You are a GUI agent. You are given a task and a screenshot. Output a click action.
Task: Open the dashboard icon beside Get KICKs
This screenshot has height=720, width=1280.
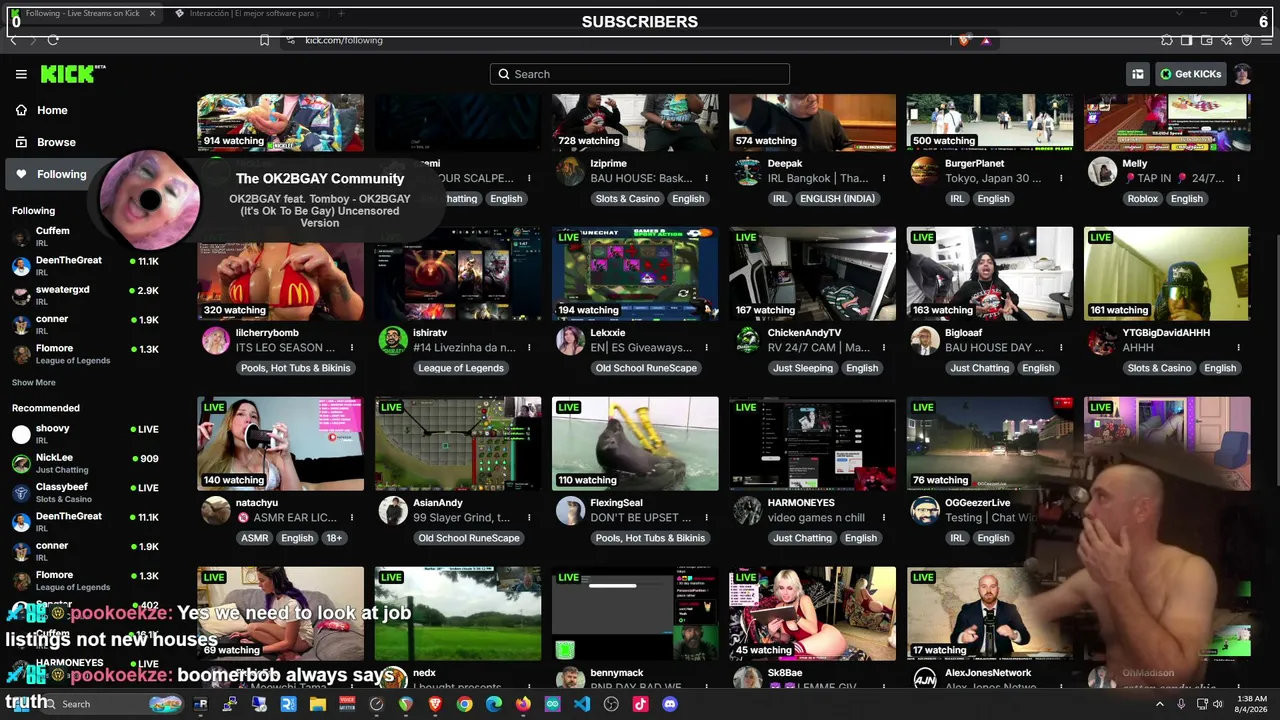click(x=1138, y=74)
